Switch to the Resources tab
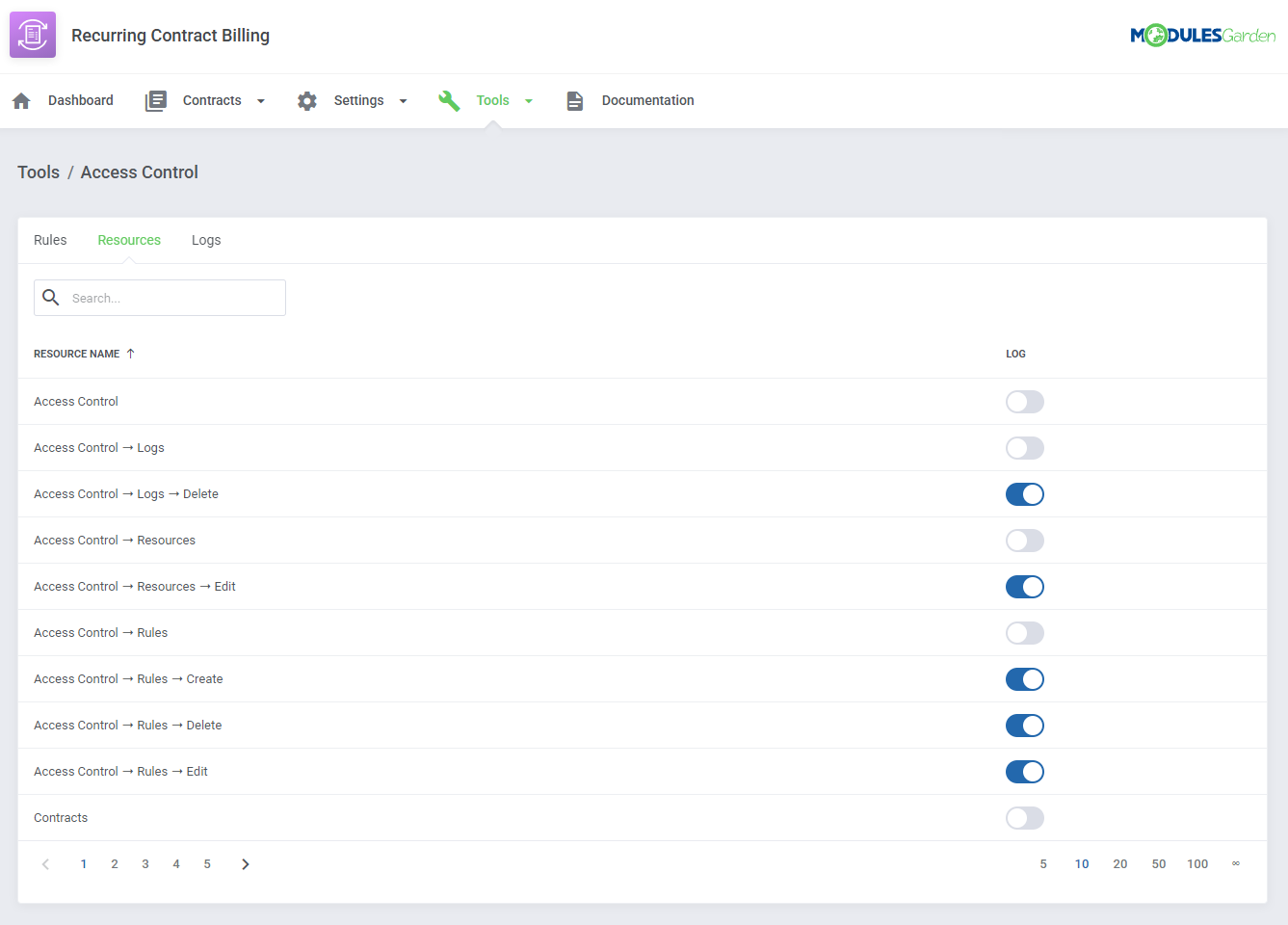Screen dimensions: 1288x925 click(x=129, y=240)
